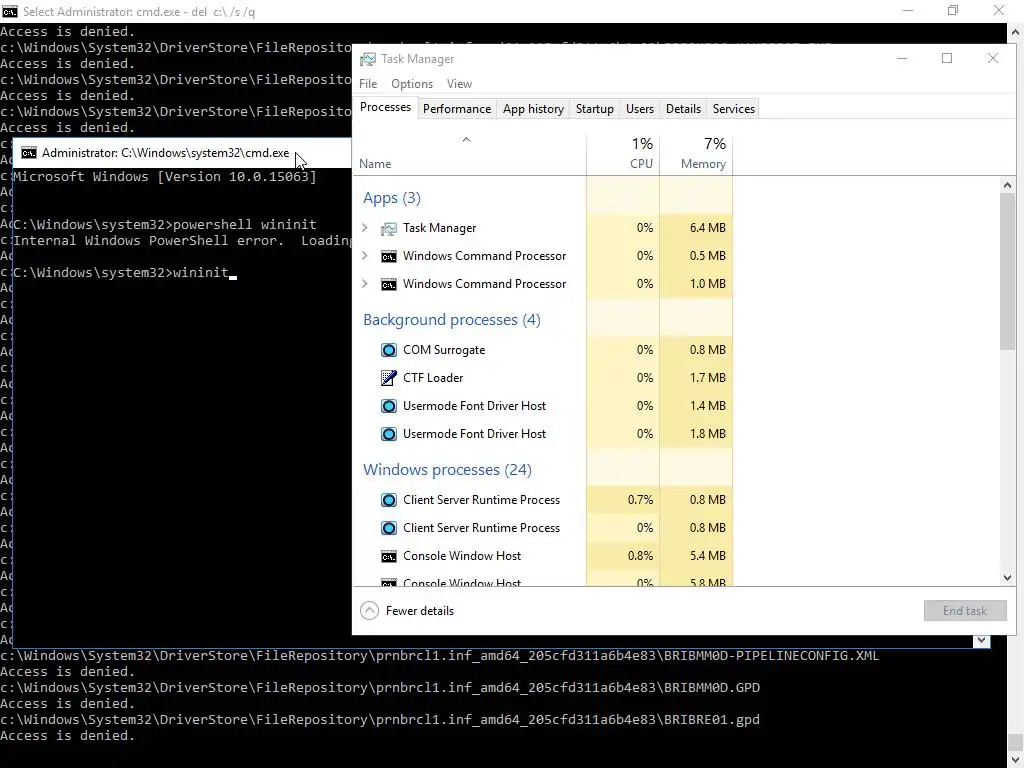Sort processes by the Memory column
Image resolution: width=1024 pixels, height=768 pixels.
(696, 153)
